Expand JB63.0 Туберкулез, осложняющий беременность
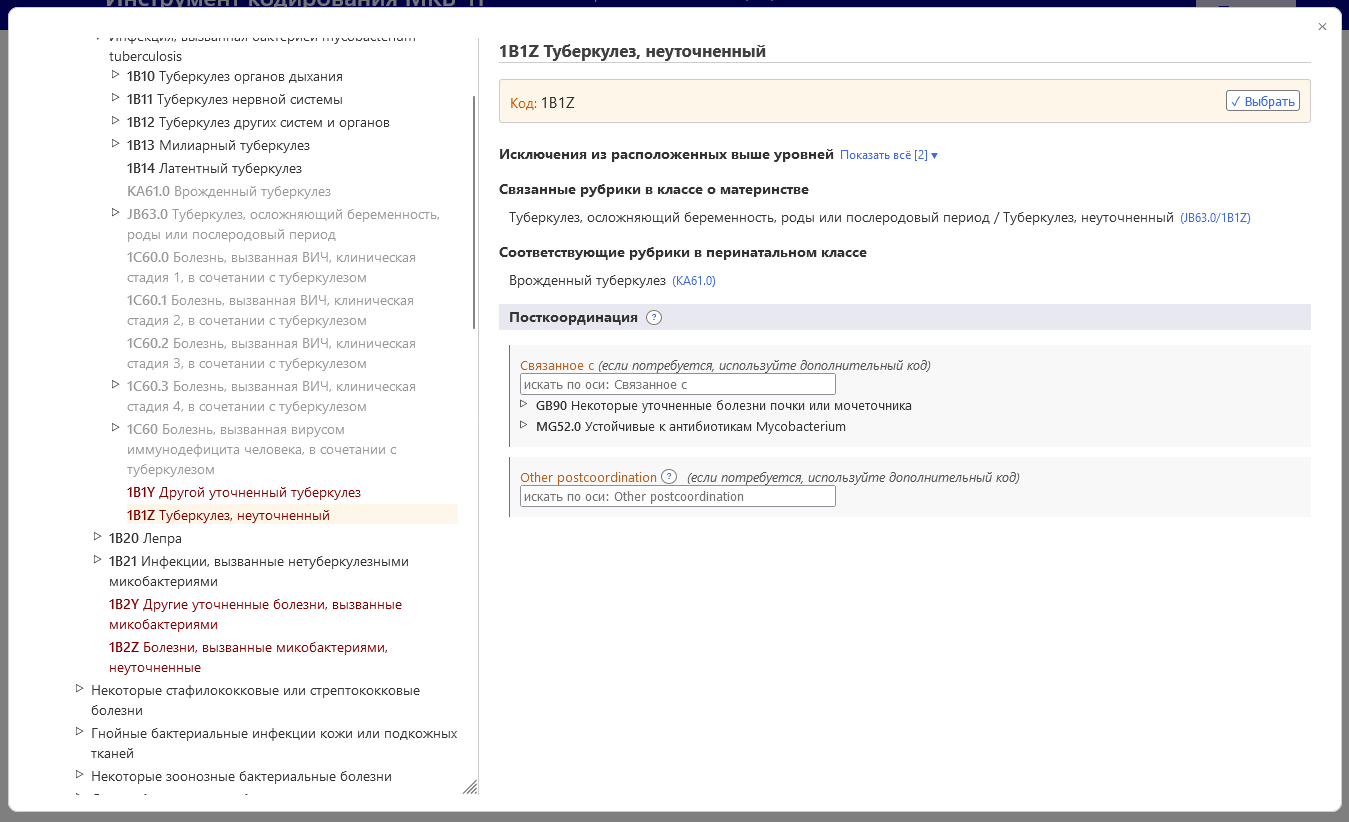The width and height of the screenshot is (1349, 822). tap(115, 213)
